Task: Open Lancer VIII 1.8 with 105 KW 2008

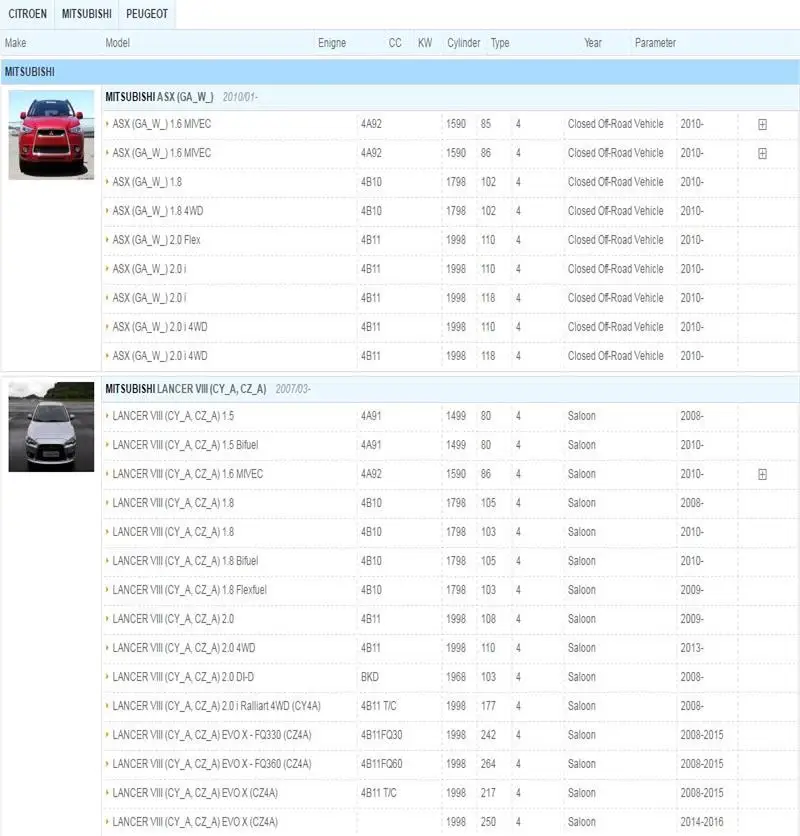Action: click(x=173, y=503)
